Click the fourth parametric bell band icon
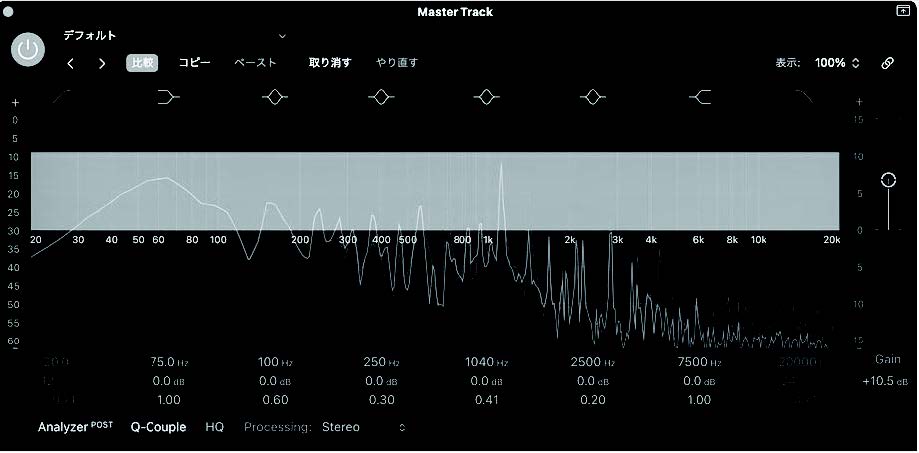This screenshot has height=453, width=919. tap(593, 97)
